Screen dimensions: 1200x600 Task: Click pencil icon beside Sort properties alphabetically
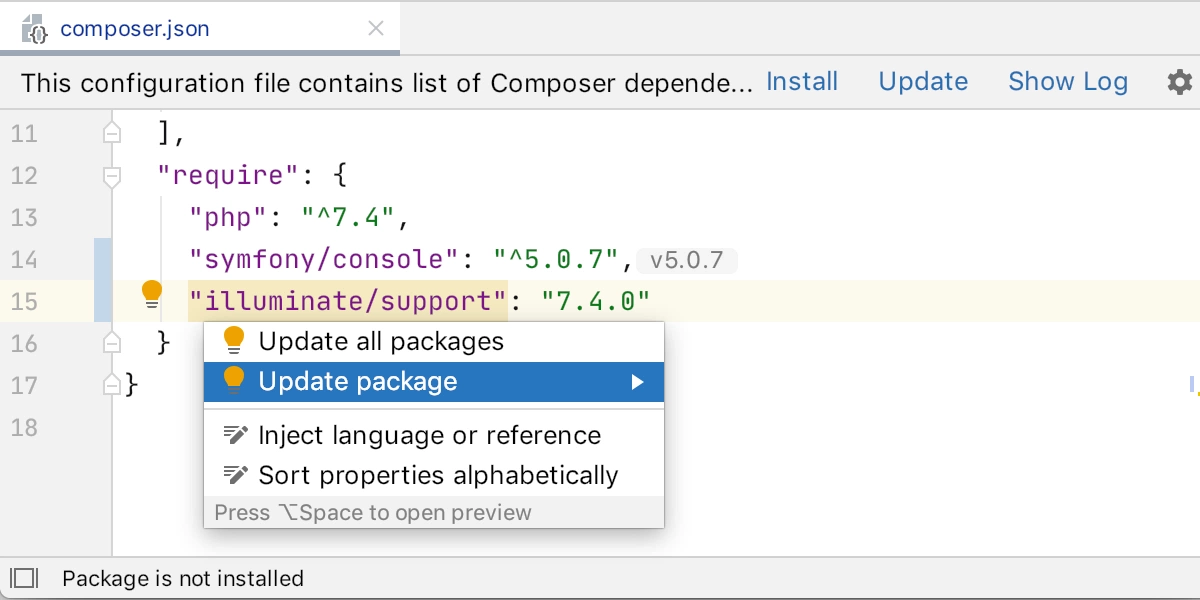pyautogui.click(x=235, y=474)
